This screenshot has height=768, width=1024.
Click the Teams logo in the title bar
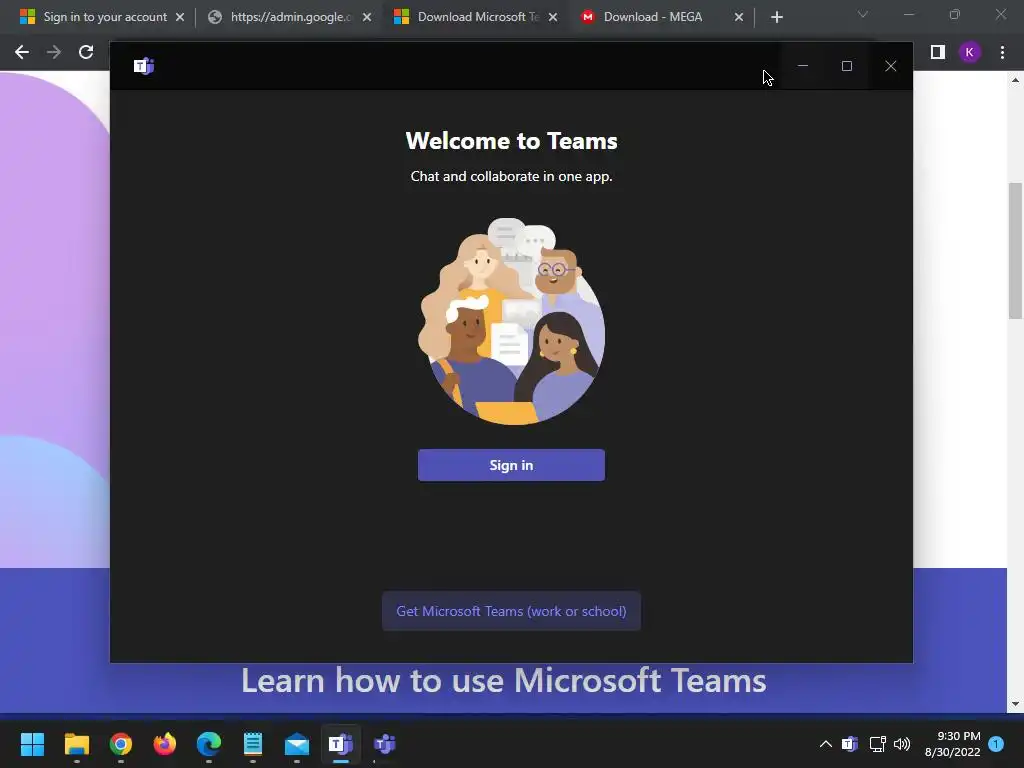pos(144,66)
